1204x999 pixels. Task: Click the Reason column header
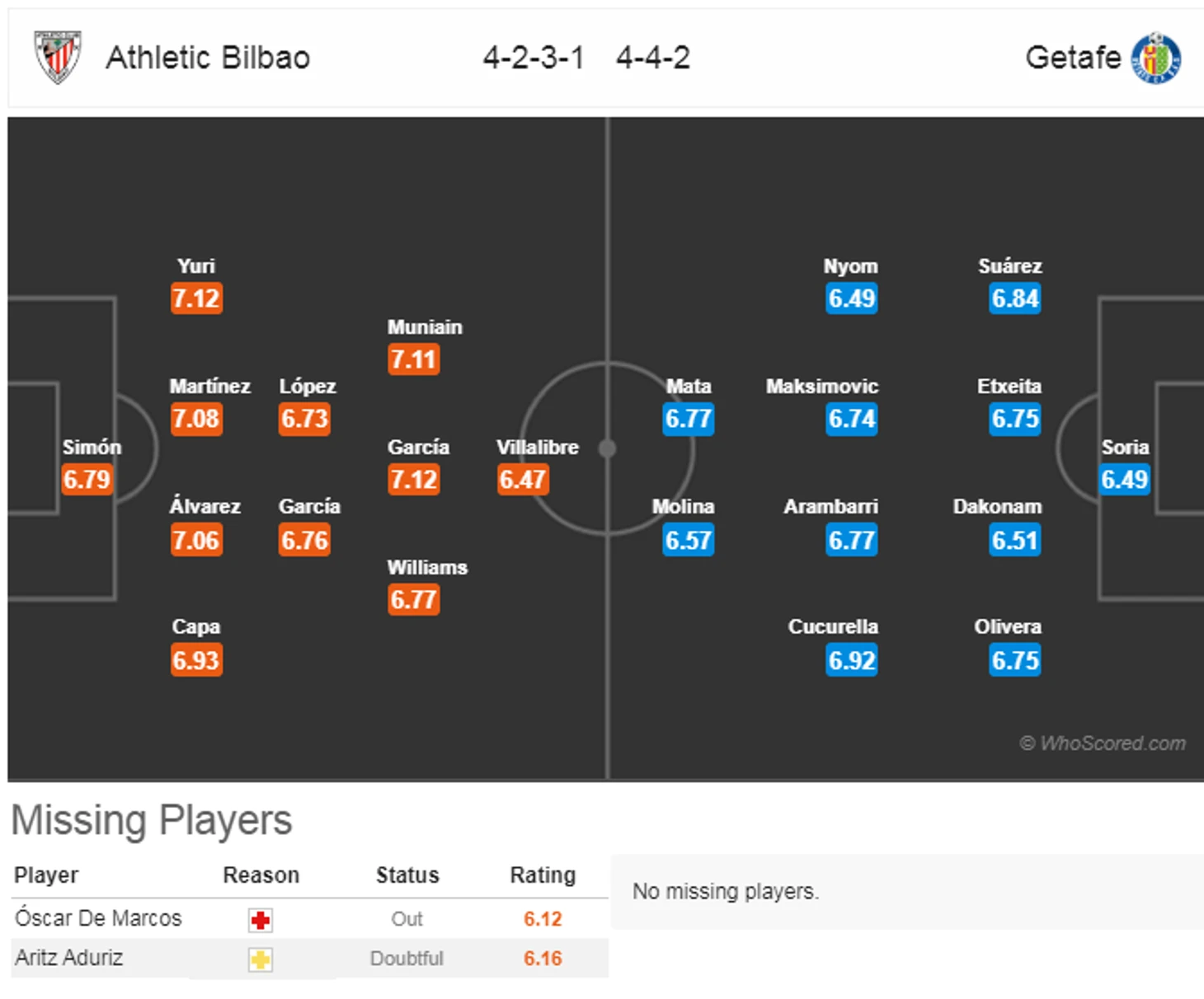pos(261,875)
